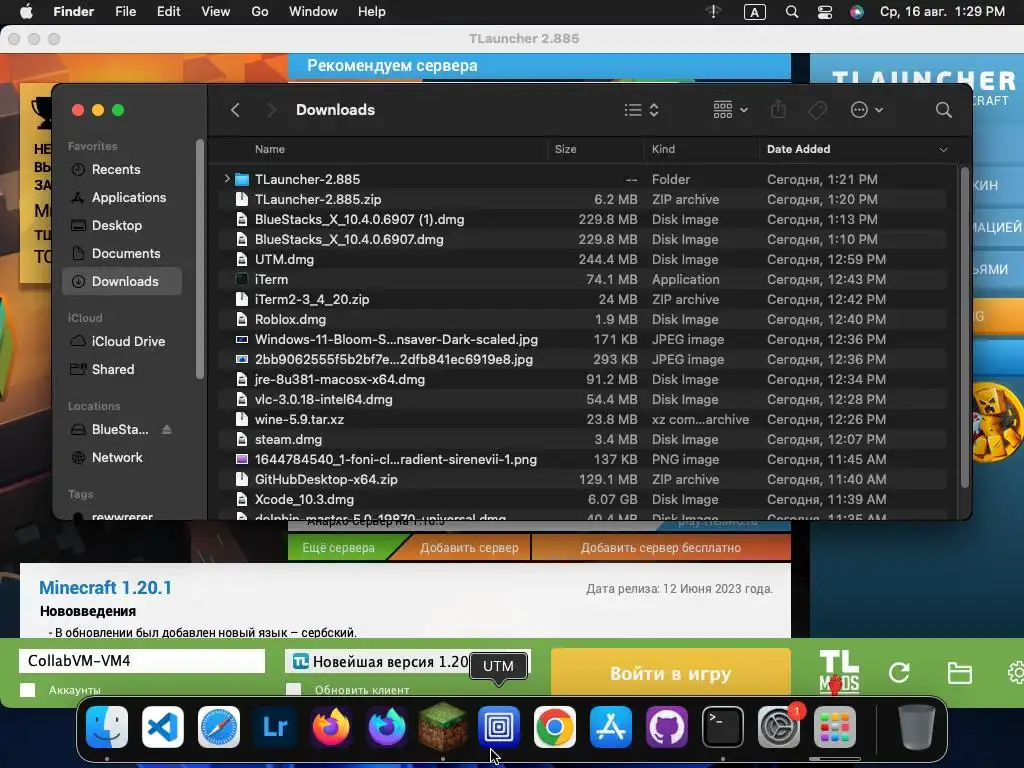Image resolution: width=1024 pixels, height=768 pixels.
Task: Open Launchpad from the Dock
Action: click(835, 726)
